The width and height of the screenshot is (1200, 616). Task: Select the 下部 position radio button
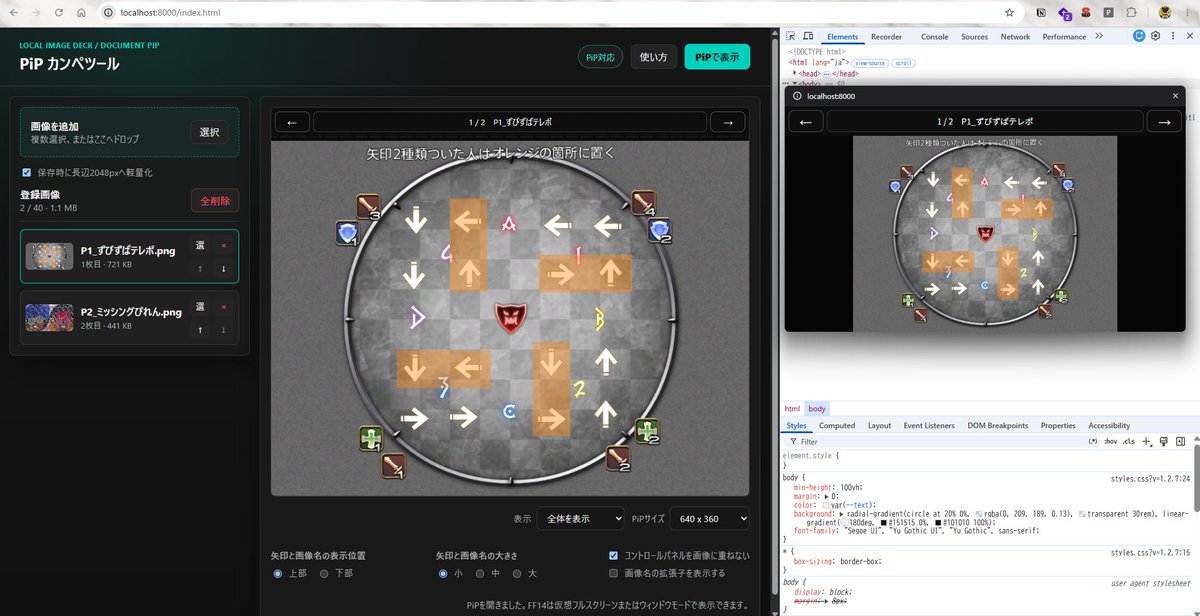point(324,573)
